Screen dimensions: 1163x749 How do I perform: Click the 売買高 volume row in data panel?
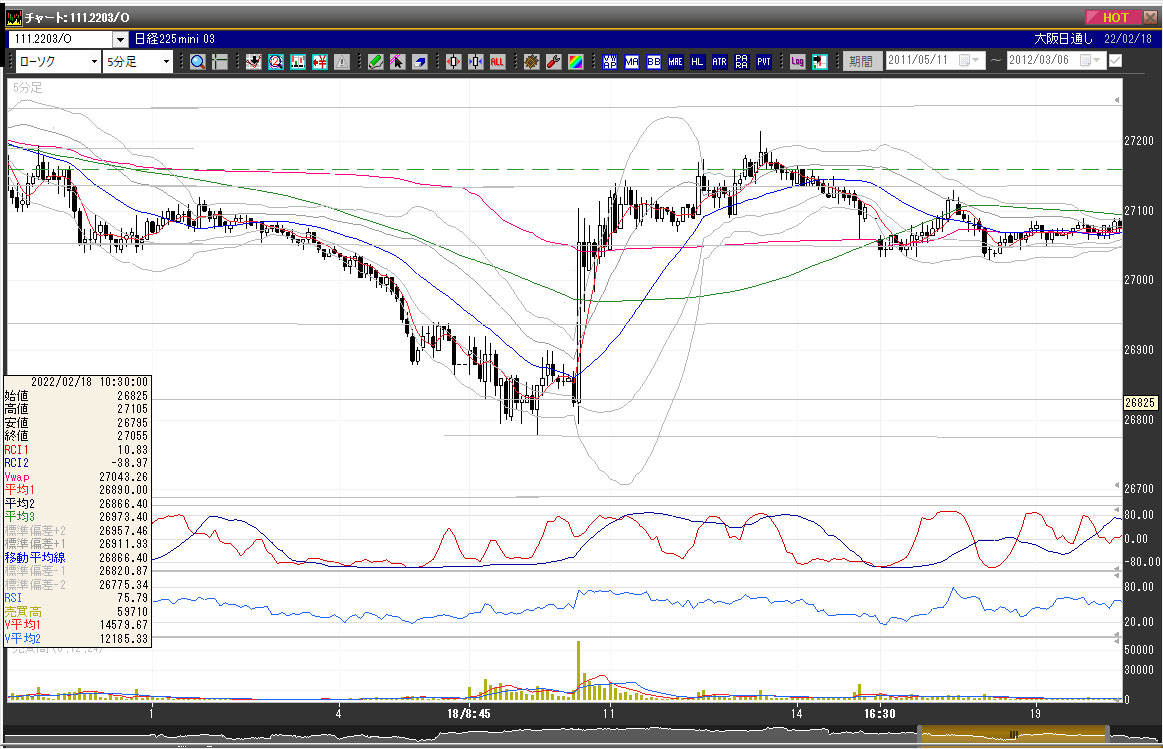point(77,612)
